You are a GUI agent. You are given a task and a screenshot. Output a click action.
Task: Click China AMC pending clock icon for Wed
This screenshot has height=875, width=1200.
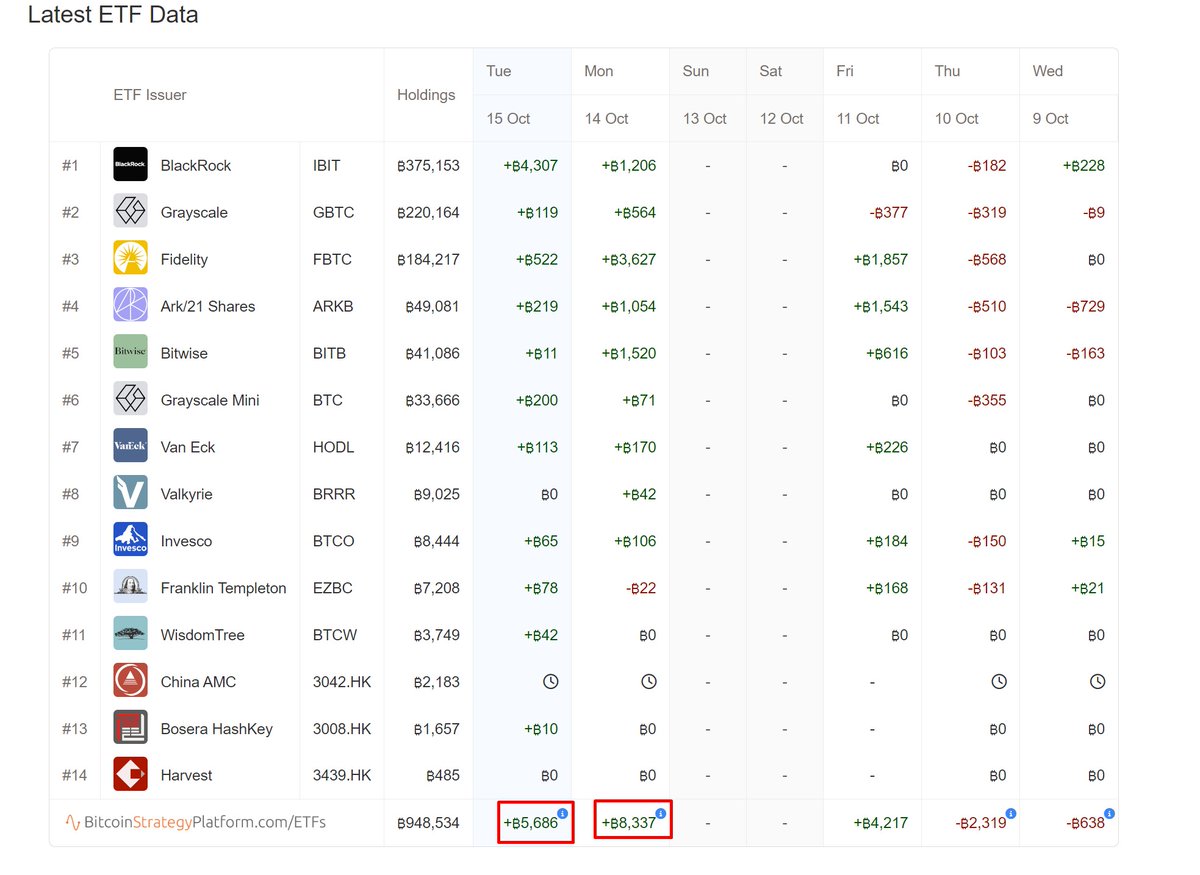click(x=1097, y=682)
